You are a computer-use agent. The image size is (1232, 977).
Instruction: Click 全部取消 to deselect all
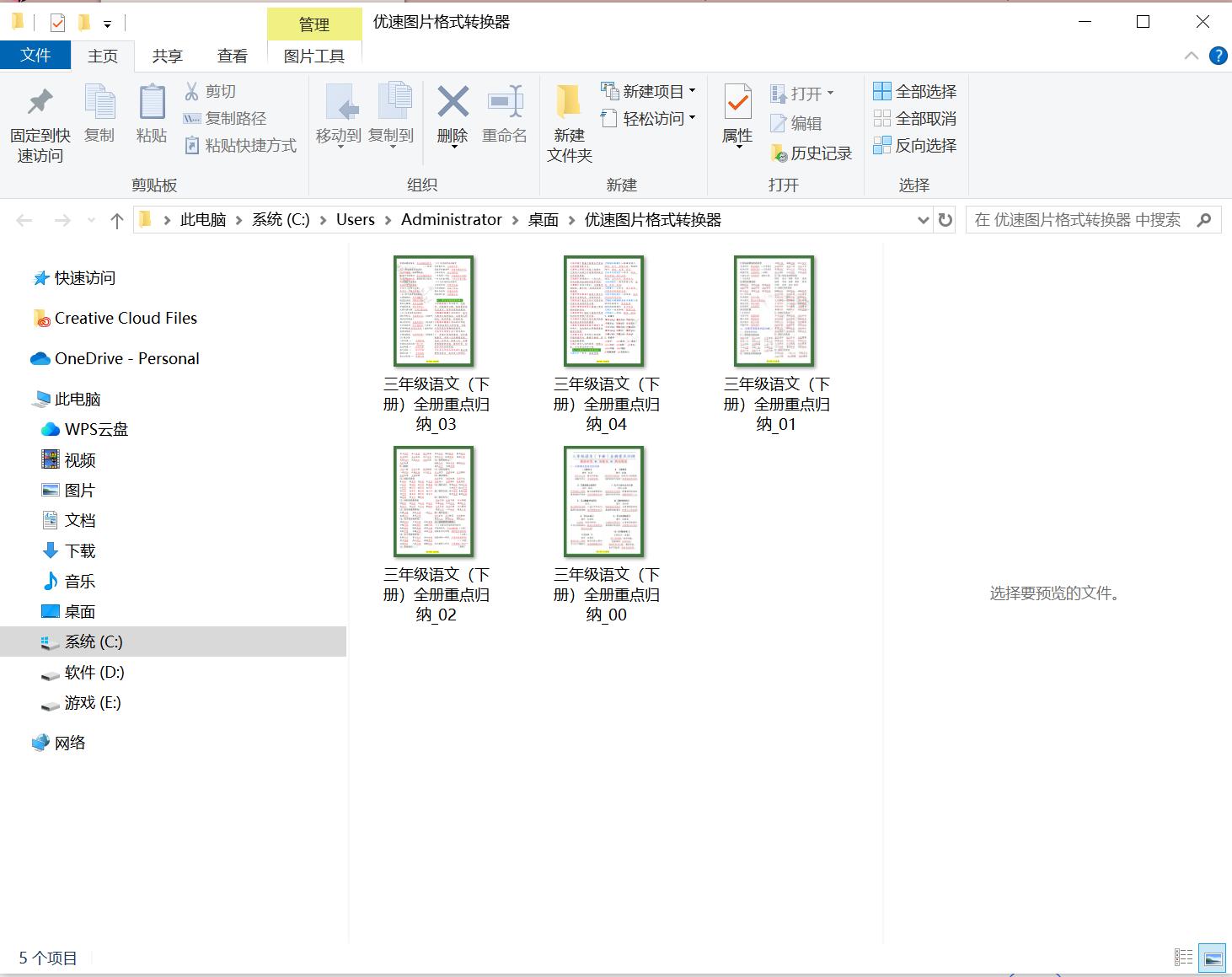click(x=917, y=118)
